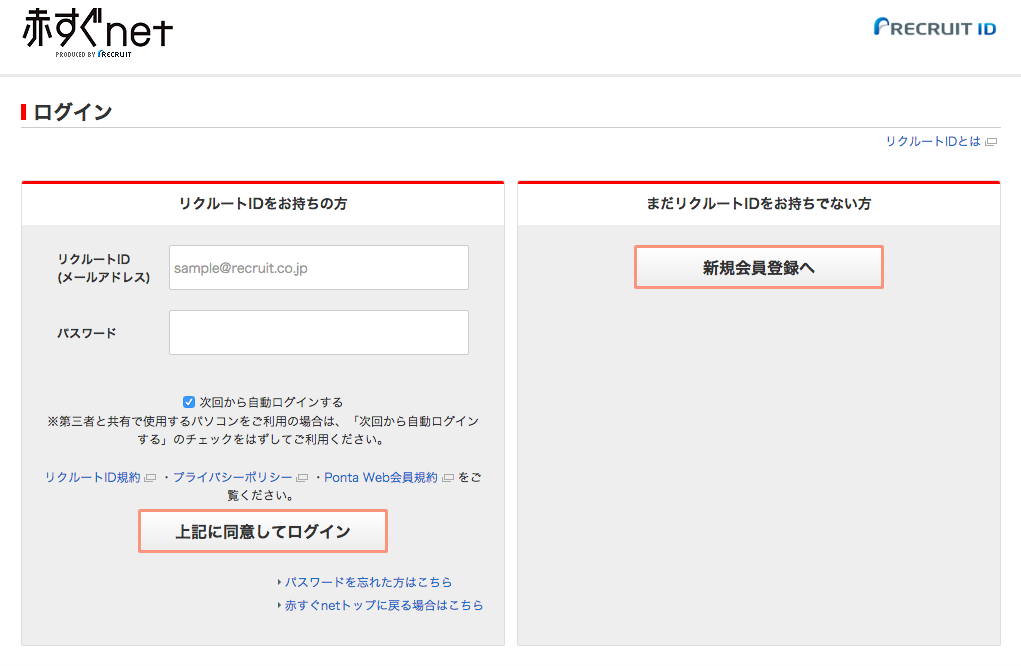Focus the パスワード input field

point(319,333)
